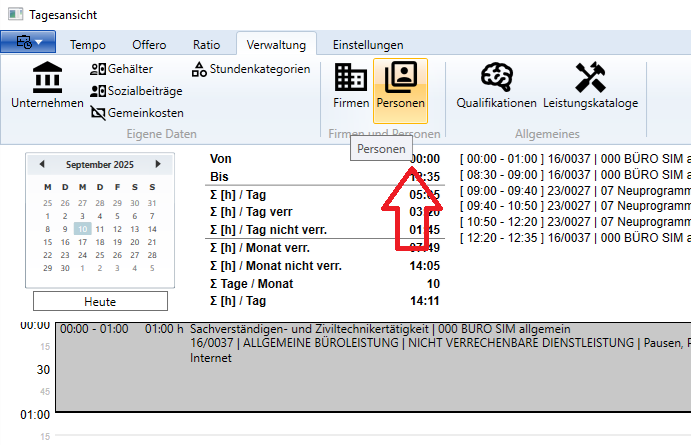Image resolution: width=691 pixels, height=445 pixels.
Task: Switch to the Tempo tab
Action: click(88, 45)
